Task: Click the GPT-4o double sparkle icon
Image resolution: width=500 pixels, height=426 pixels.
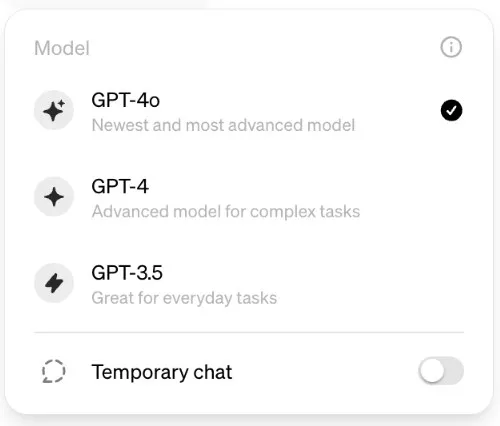Action: click(54, 110)
